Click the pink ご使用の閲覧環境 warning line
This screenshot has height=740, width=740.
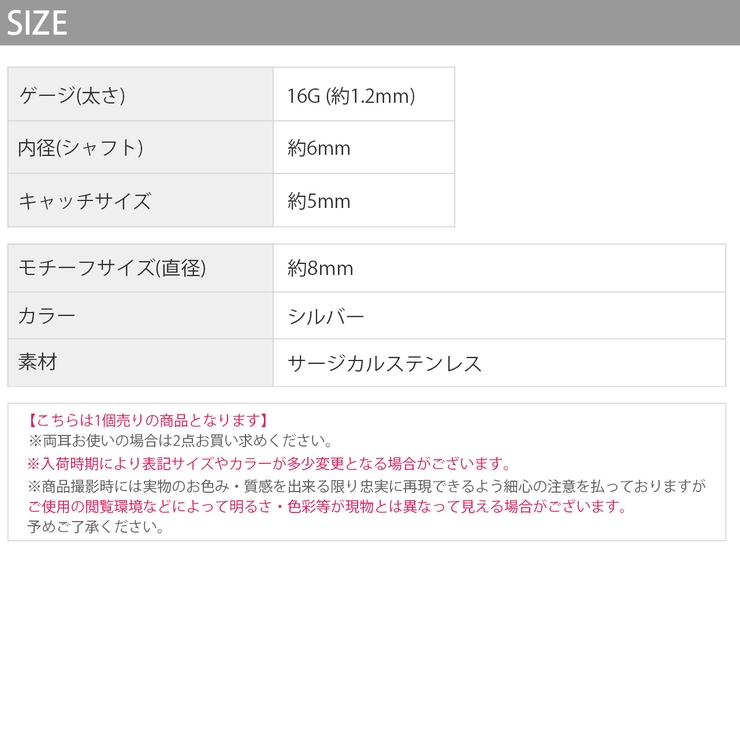tap(327, 506)
